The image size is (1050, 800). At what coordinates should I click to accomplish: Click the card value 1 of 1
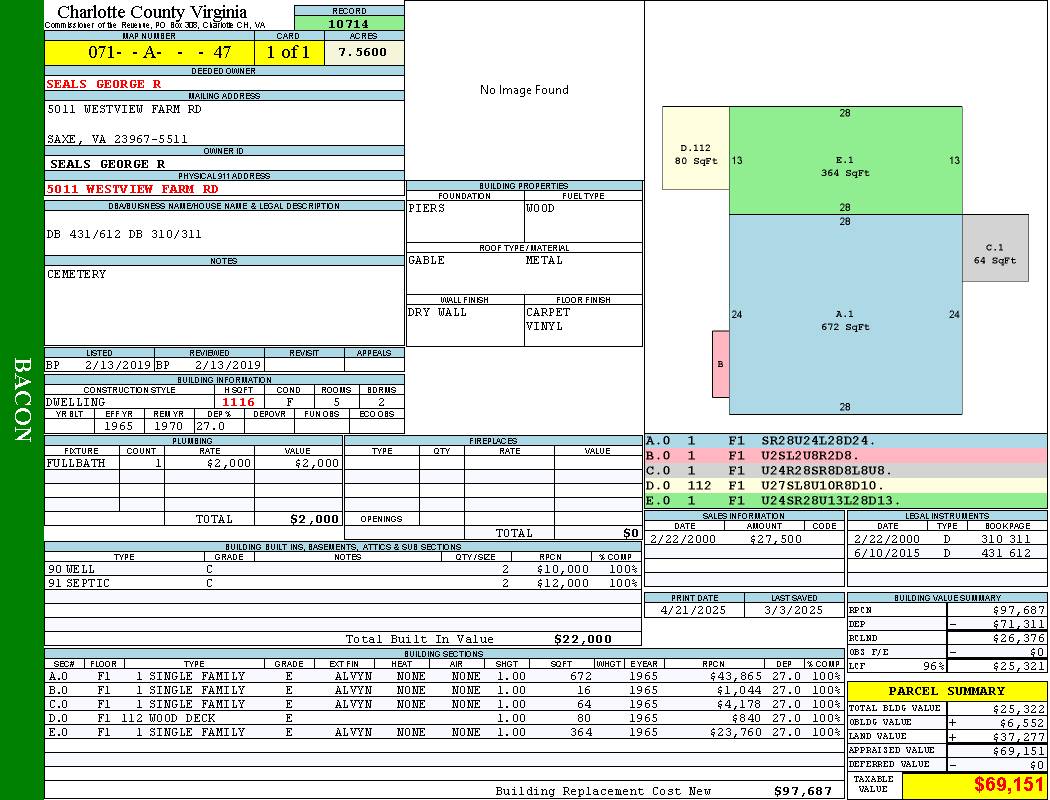(288, 52)
